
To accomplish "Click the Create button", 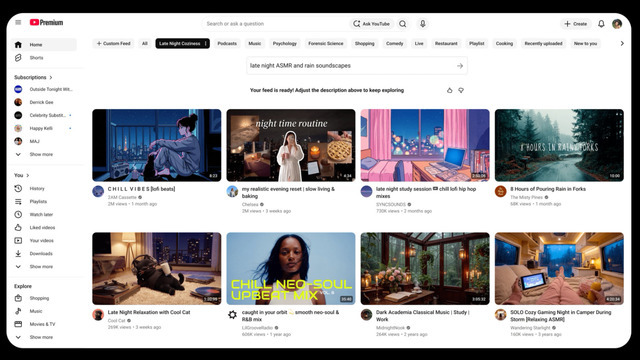I will pyautogui.click(x=576, y=24).
